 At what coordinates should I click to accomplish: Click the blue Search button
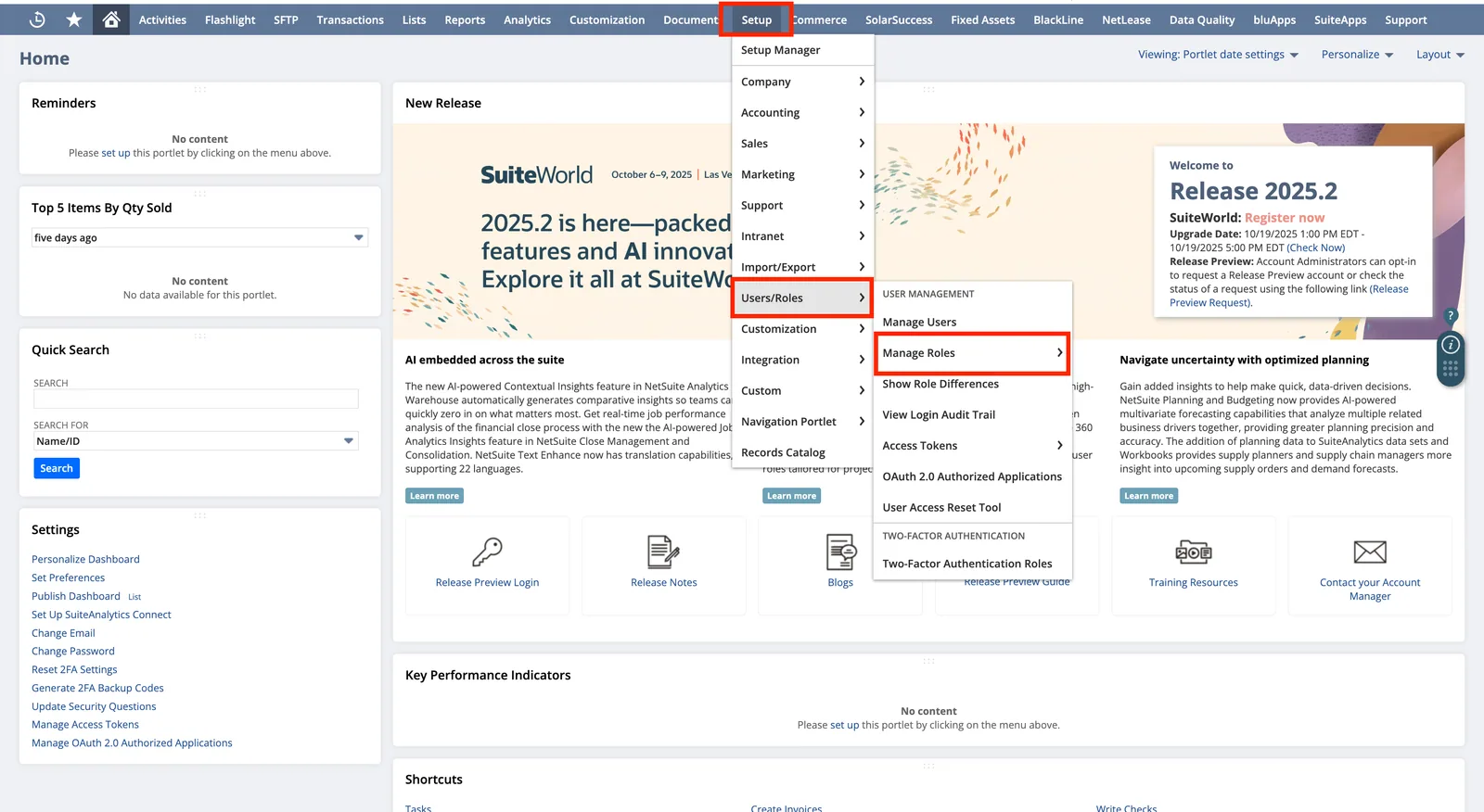pos(57,468)
